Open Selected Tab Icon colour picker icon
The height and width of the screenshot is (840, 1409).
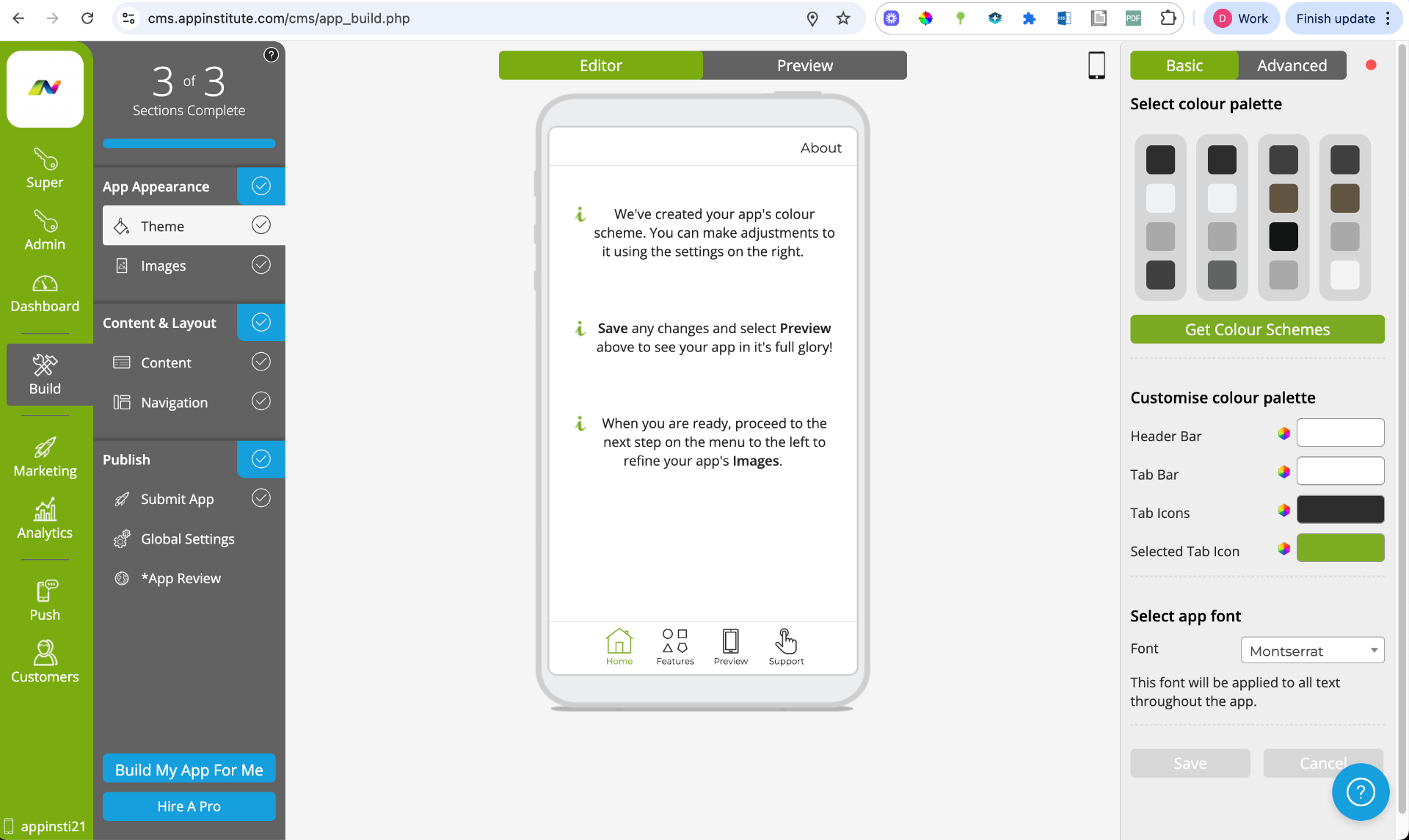click(1284, 548)
